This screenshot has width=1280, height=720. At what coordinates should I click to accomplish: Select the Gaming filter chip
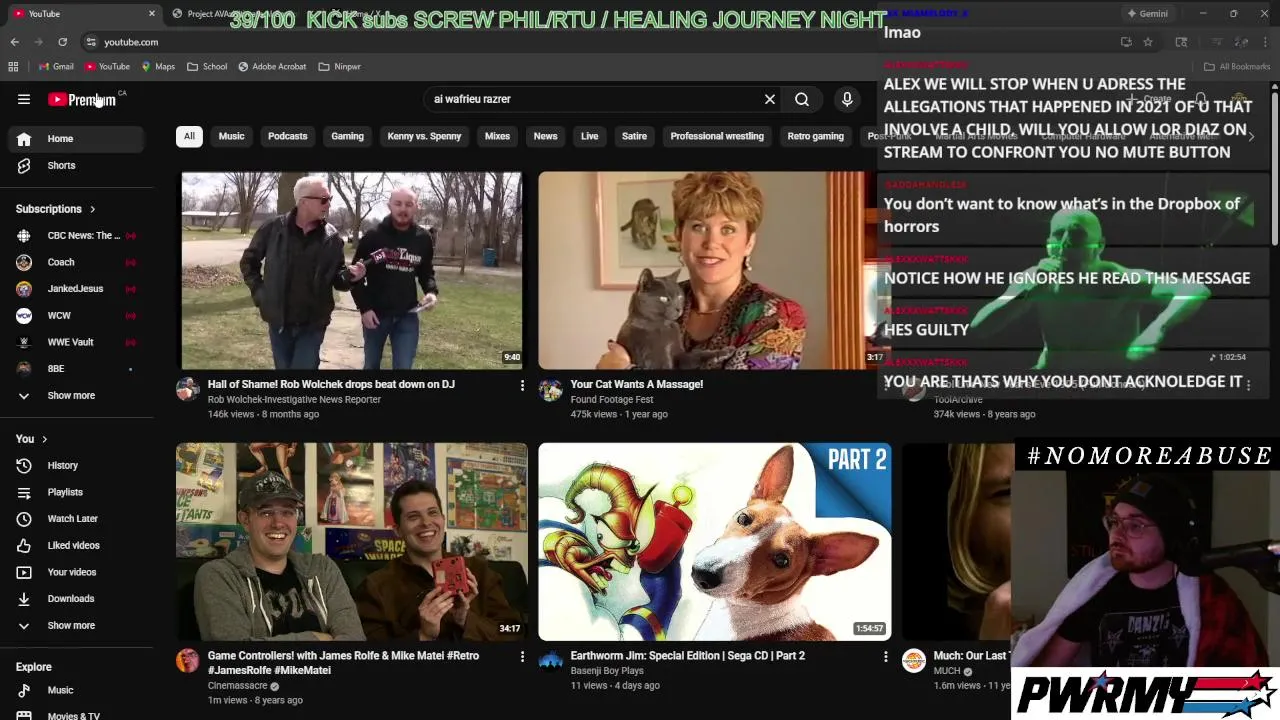347,136
